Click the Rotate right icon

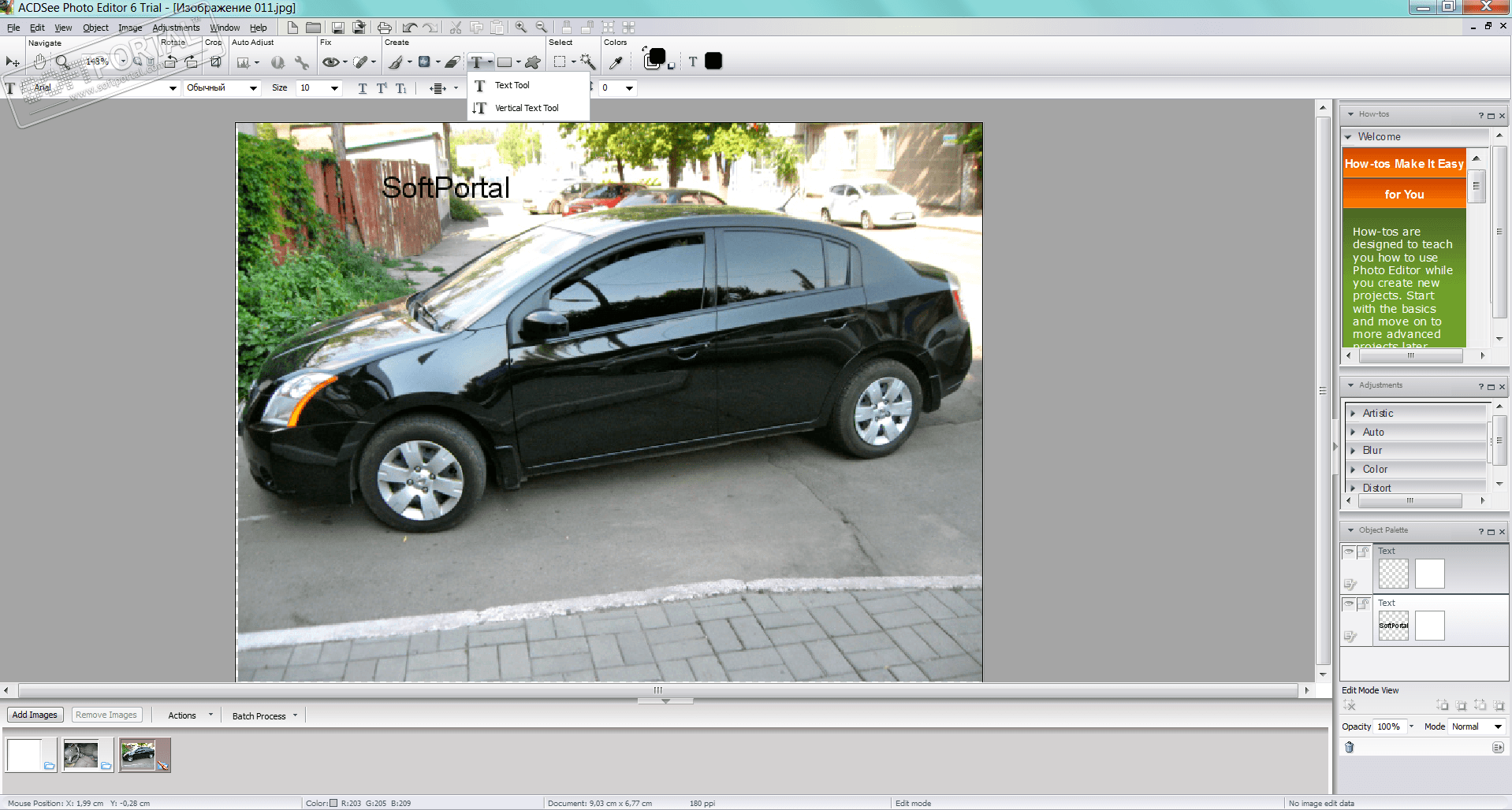point(192,61)
